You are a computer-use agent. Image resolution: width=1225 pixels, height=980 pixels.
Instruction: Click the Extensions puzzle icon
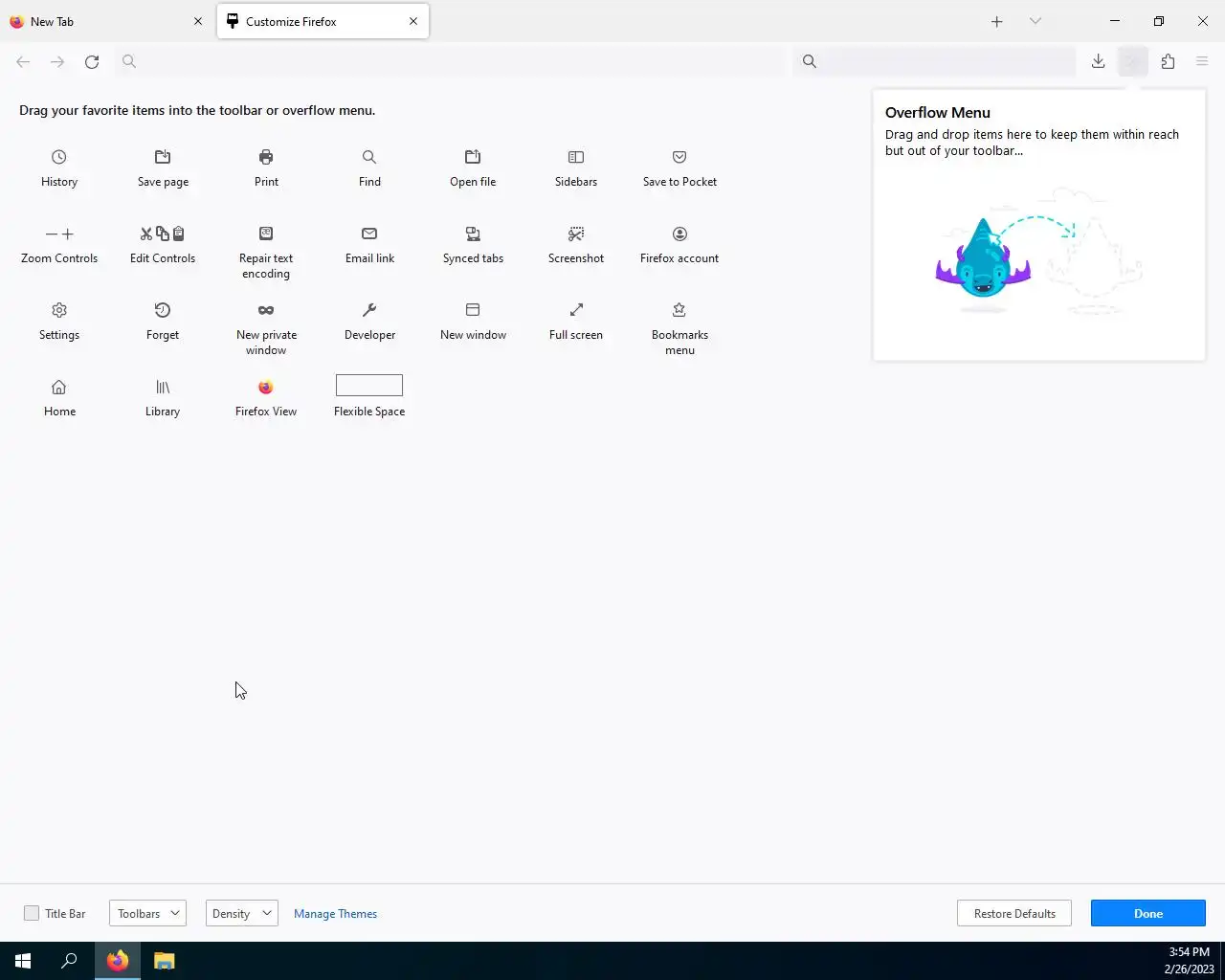click(x=1168, y=61)
